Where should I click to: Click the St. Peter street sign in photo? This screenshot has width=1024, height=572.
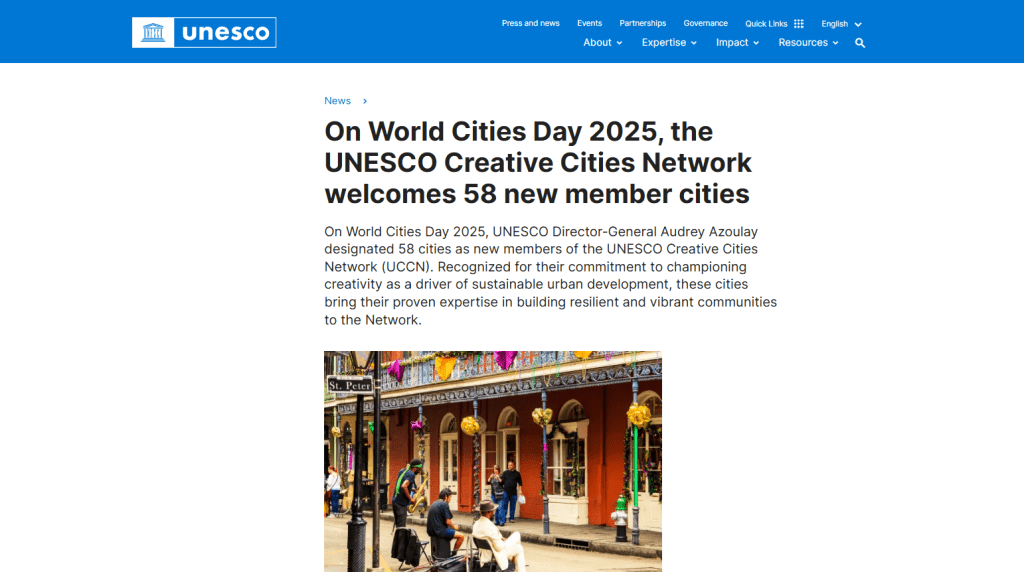350,385
